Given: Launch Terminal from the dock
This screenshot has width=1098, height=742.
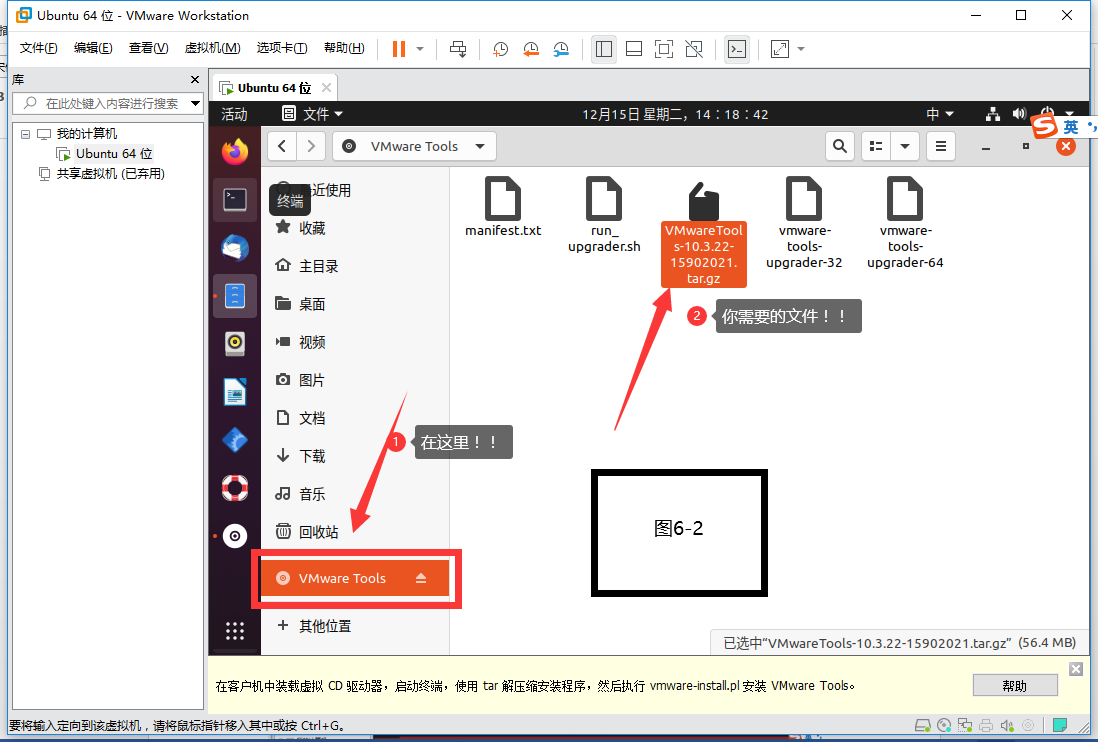Looking at the screenshot, I should [x=235, y=200].
